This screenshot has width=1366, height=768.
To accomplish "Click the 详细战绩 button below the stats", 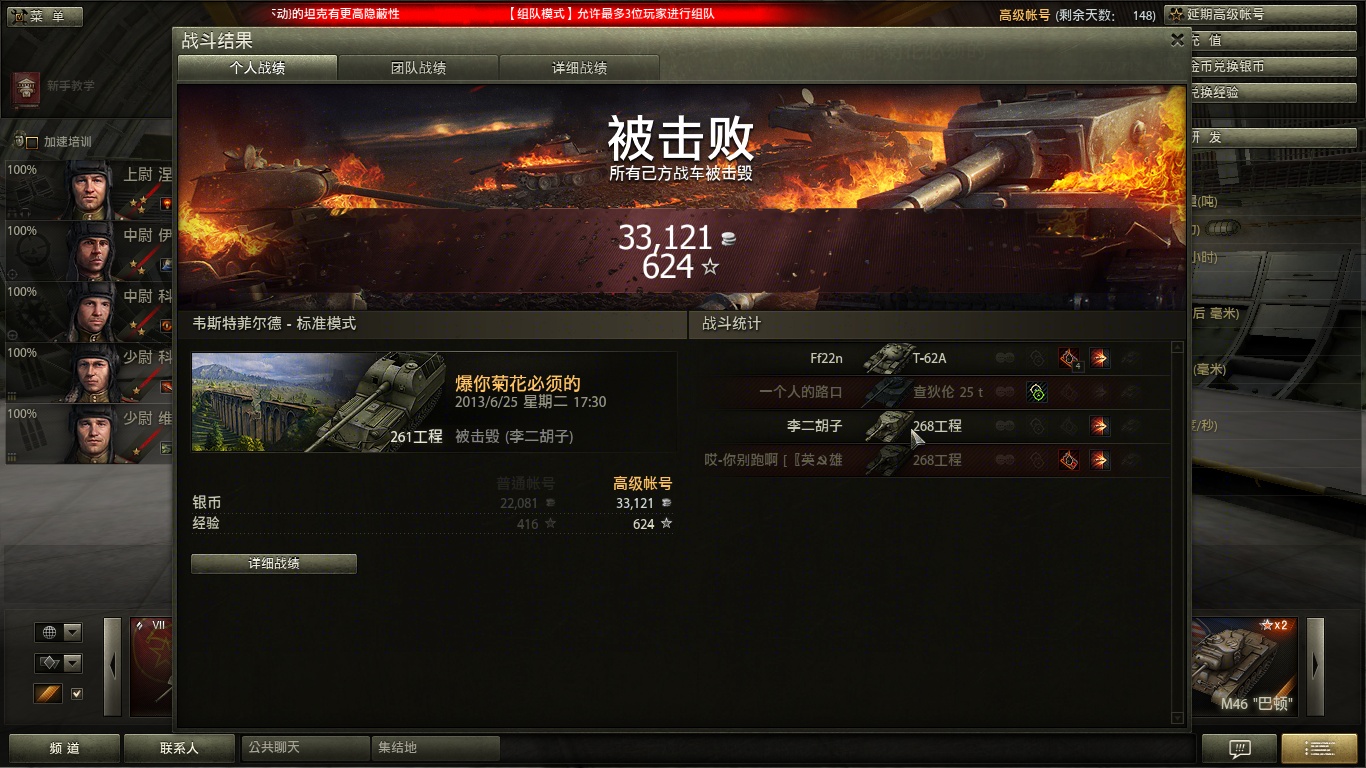I will pyautogui.click(x=274, y=563).
